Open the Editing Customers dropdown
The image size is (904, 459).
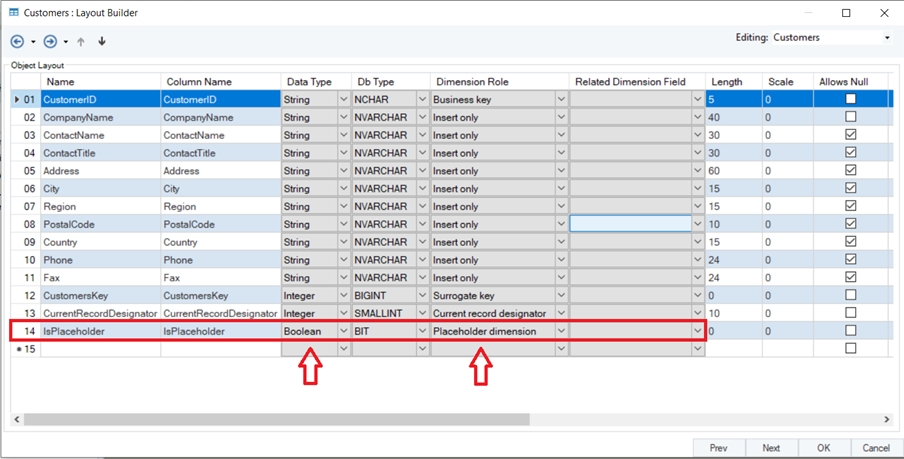point(886,38)
